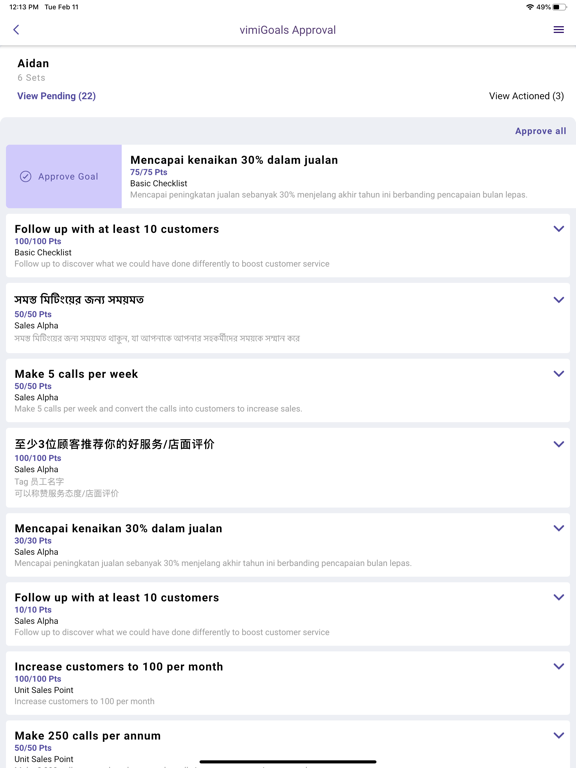Open the hamburger menu icon
The height and width of the screenshot is (768, 576).
coord(558,30)
